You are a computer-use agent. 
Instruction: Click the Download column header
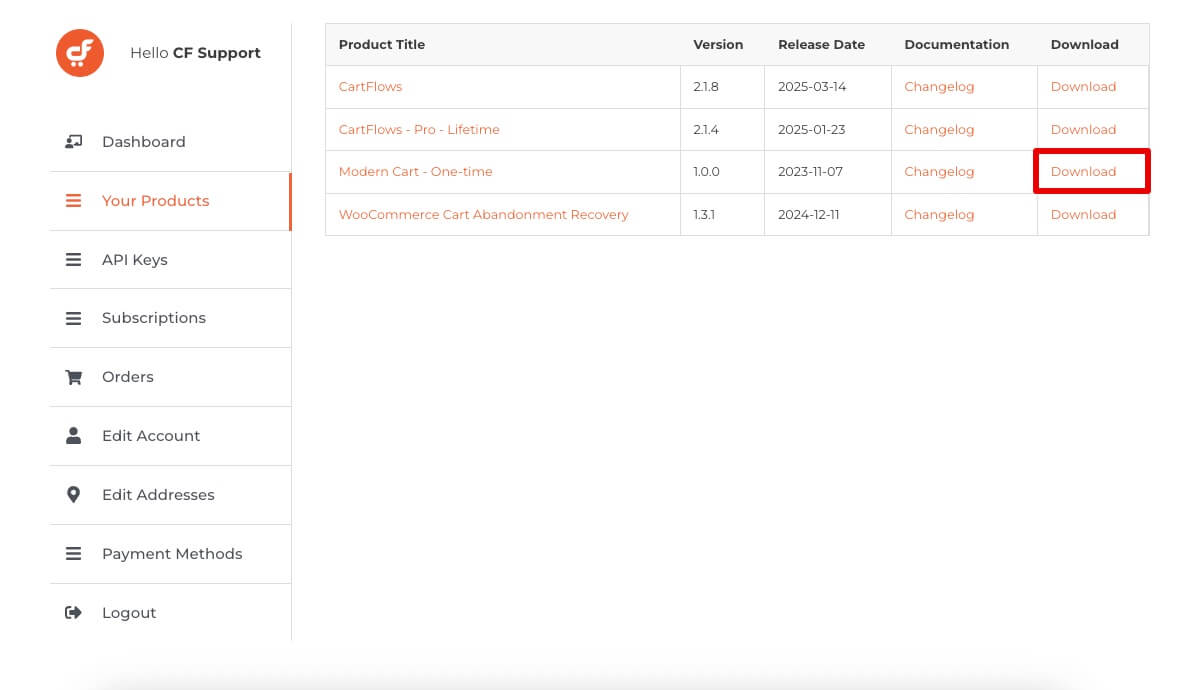click(1084, 45)
